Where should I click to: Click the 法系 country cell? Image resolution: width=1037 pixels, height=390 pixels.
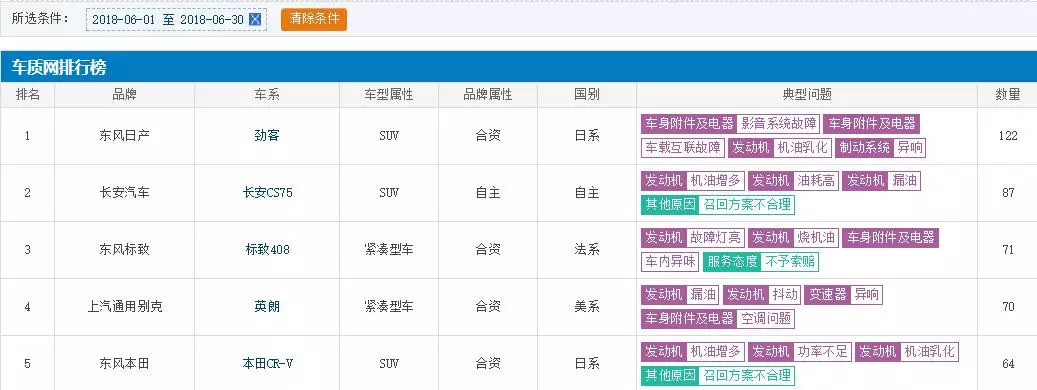tap(587, 250)
